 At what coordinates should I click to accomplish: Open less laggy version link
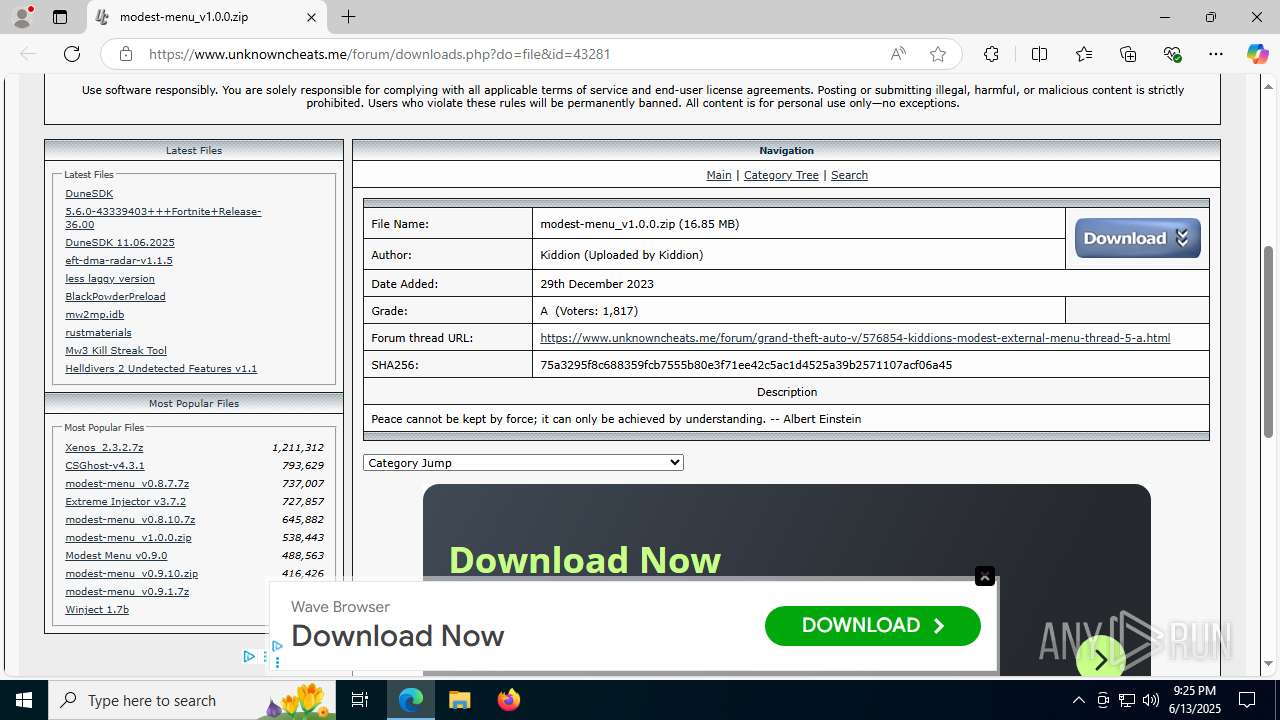[110, 278]
